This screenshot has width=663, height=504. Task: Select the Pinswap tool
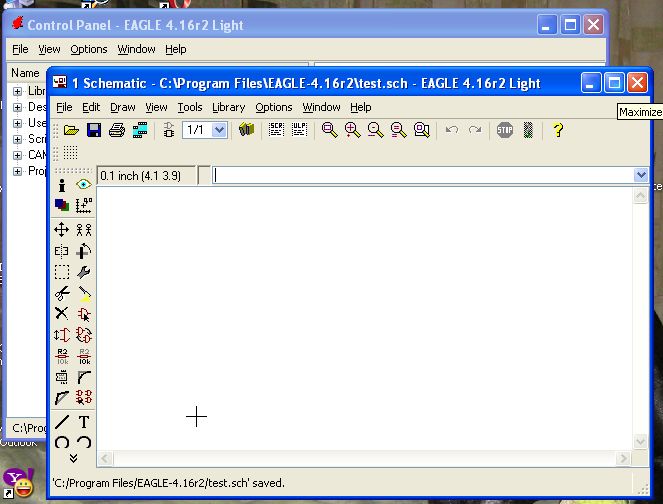[62, 335]
